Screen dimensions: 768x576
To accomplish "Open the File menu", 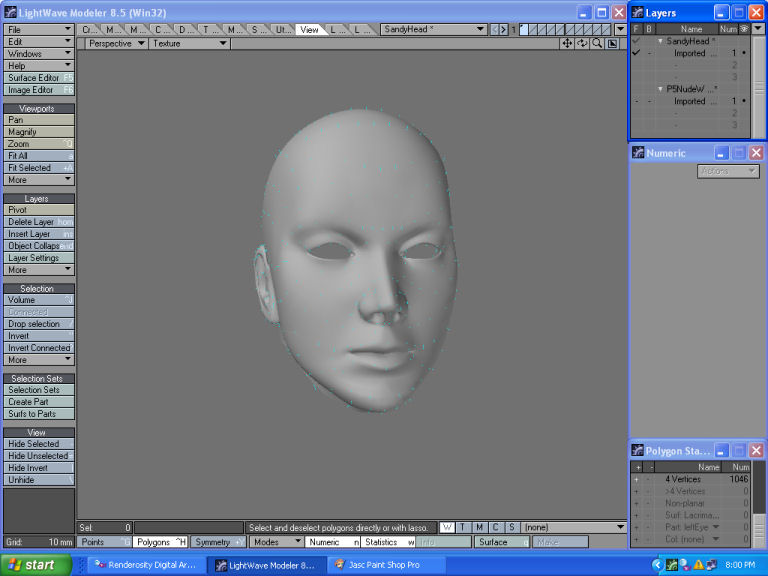I will pos(39,30).
